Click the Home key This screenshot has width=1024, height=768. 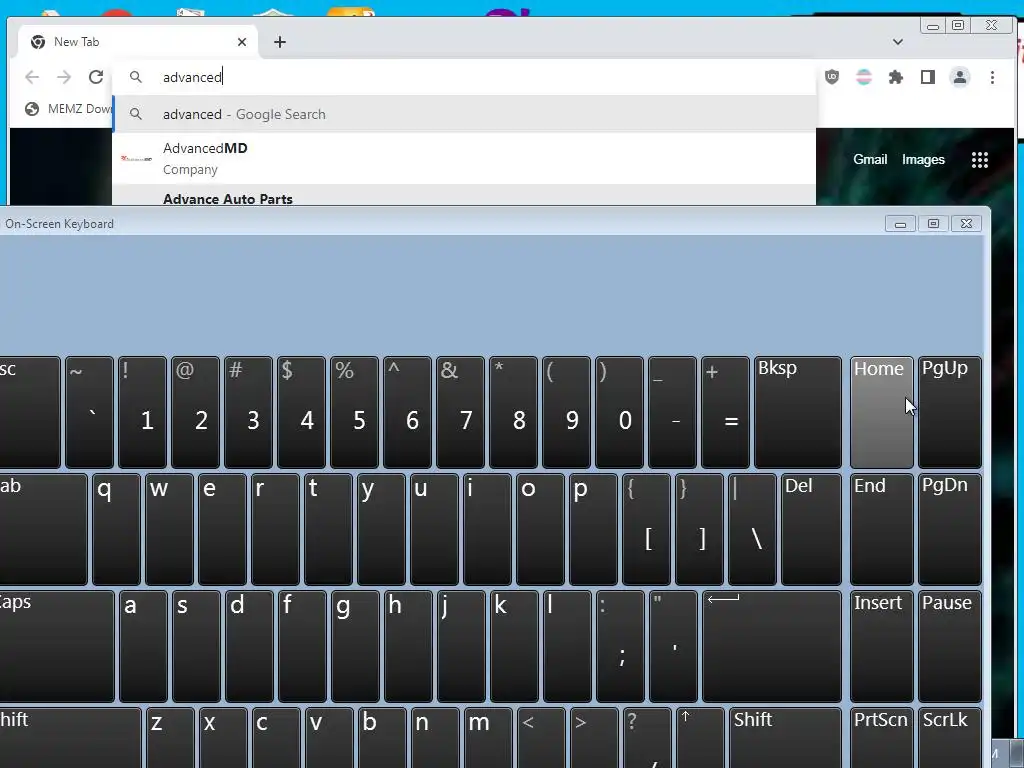882,412
